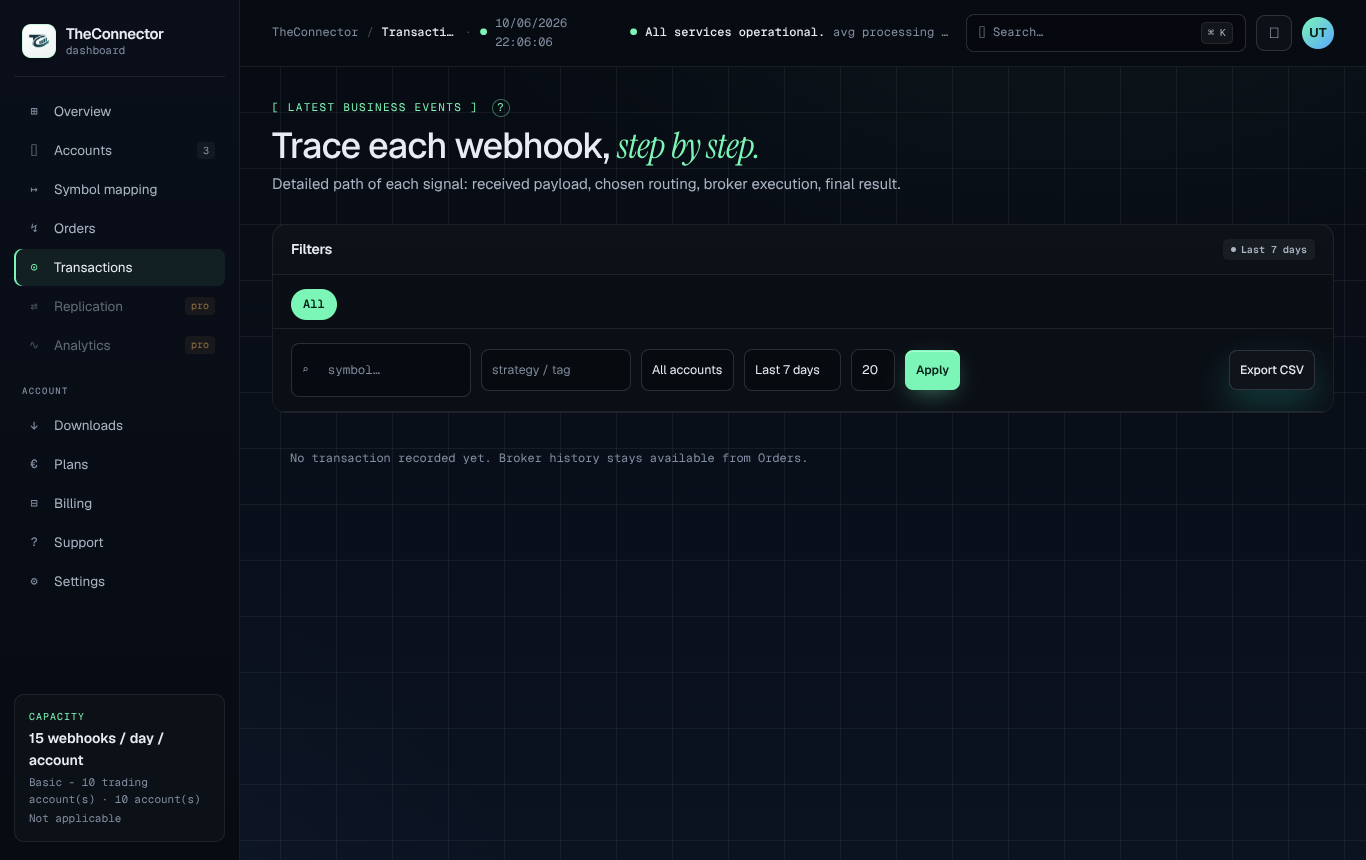Screen dimensions: 1366x860
Task: Click the Transactions sidebar icon
Action: 34,267
